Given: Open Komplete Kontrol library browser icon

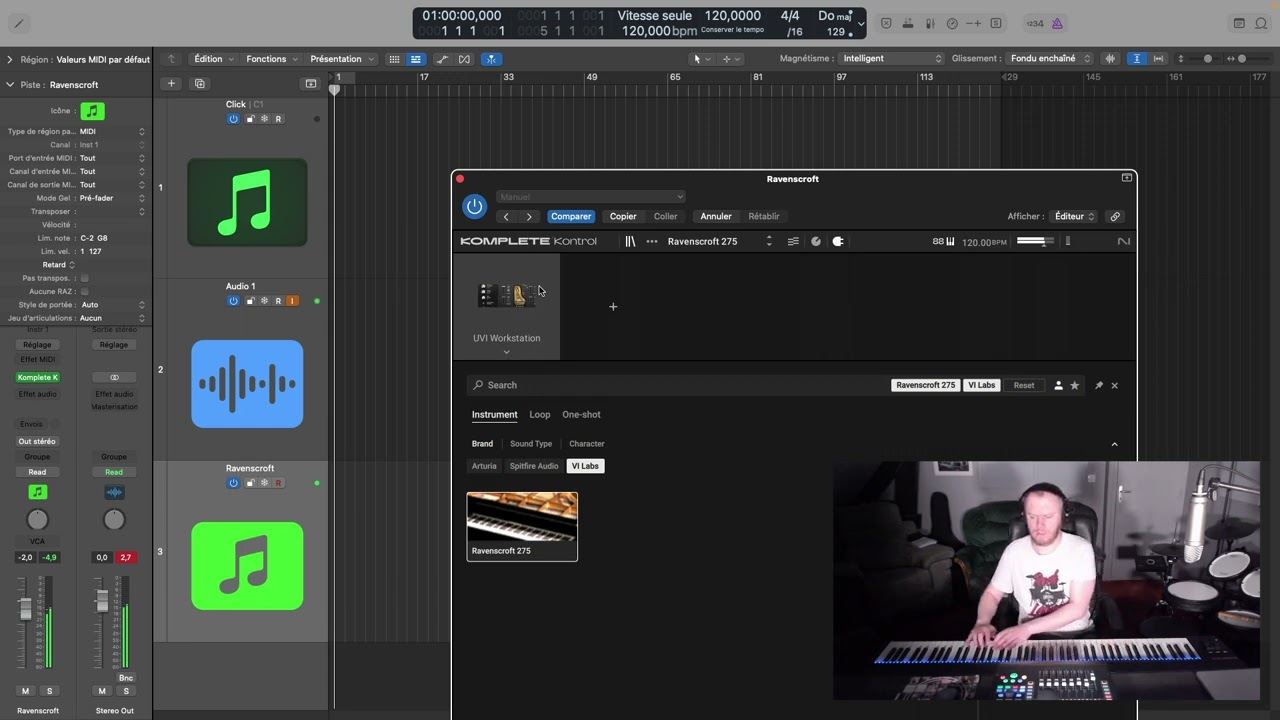Looking at the screenshot, I should click(x=630, y=241).
